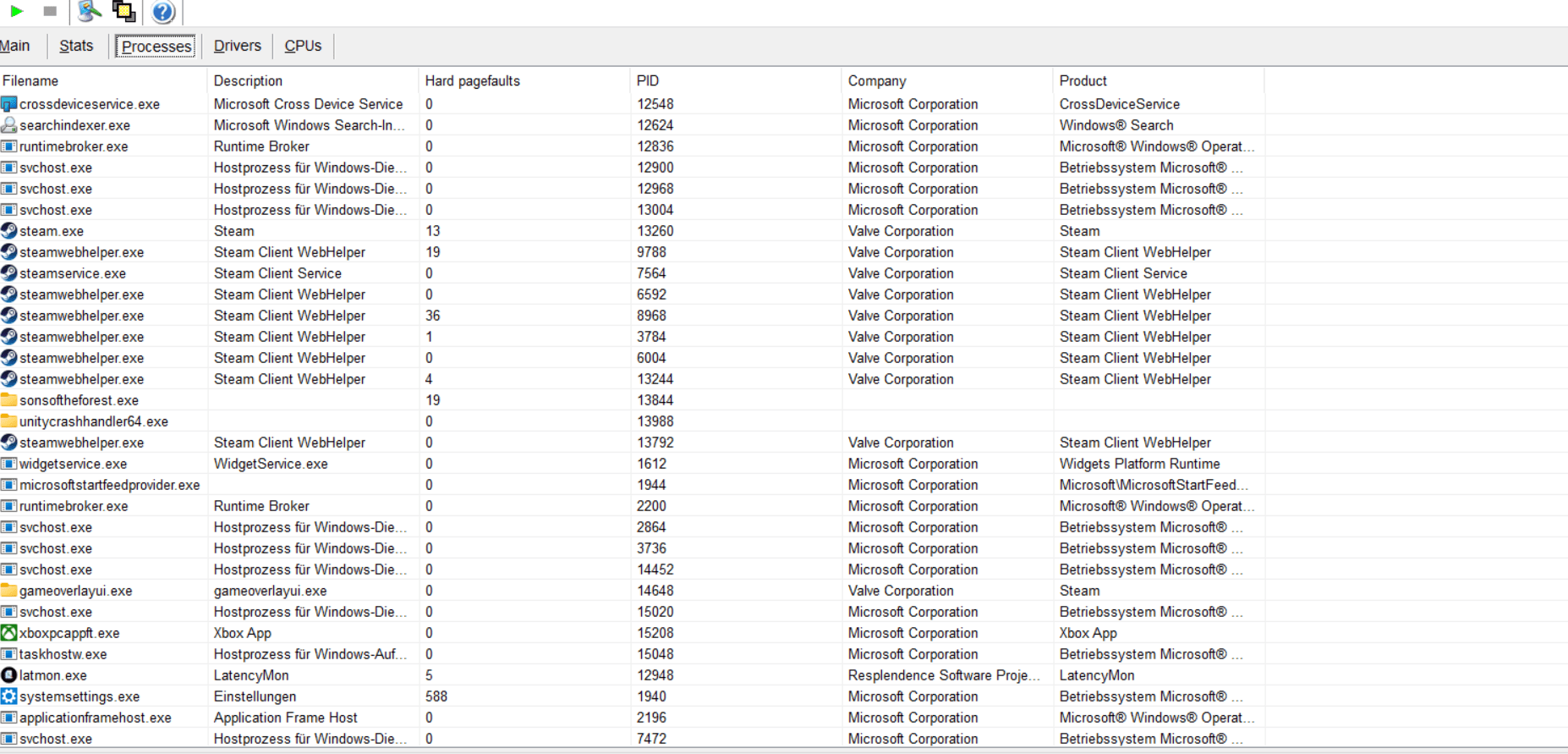The height and width of the screenshot is (754, 1568).
Task: Click the green xboxpcappft.exe Xbox icon
Action: (x=8, y=633)
